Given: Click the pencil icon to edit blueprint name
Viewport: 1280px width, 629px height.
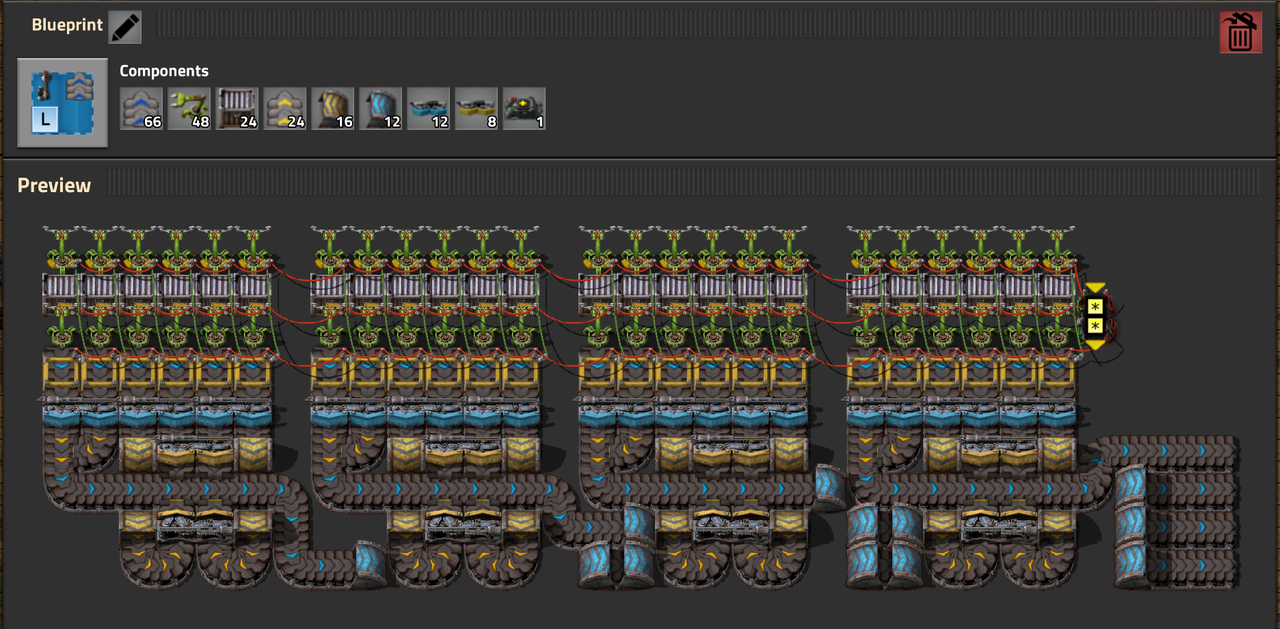Looking at the screenshot, I should (x=125, y=27).
